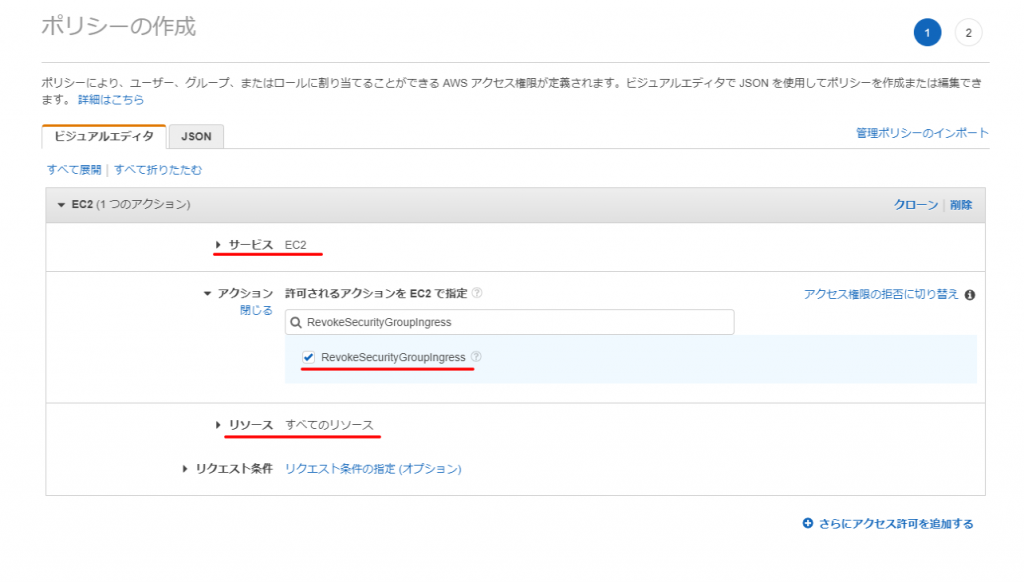
Task: Collapse the アクション section arrow
Action: click(207, 294)
